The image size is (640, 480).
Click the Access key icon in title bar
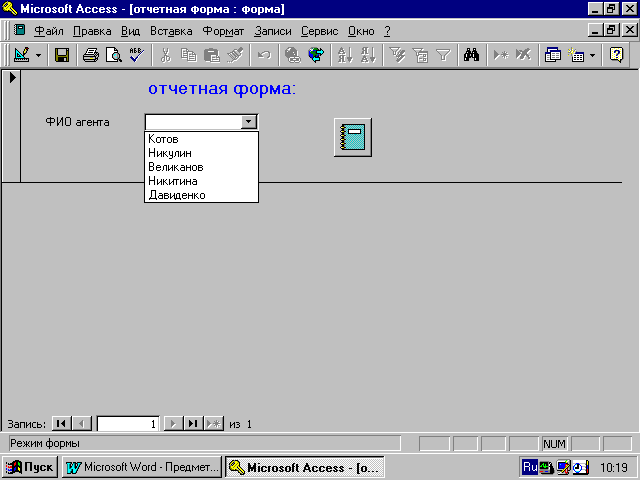[x=10, y=8]
